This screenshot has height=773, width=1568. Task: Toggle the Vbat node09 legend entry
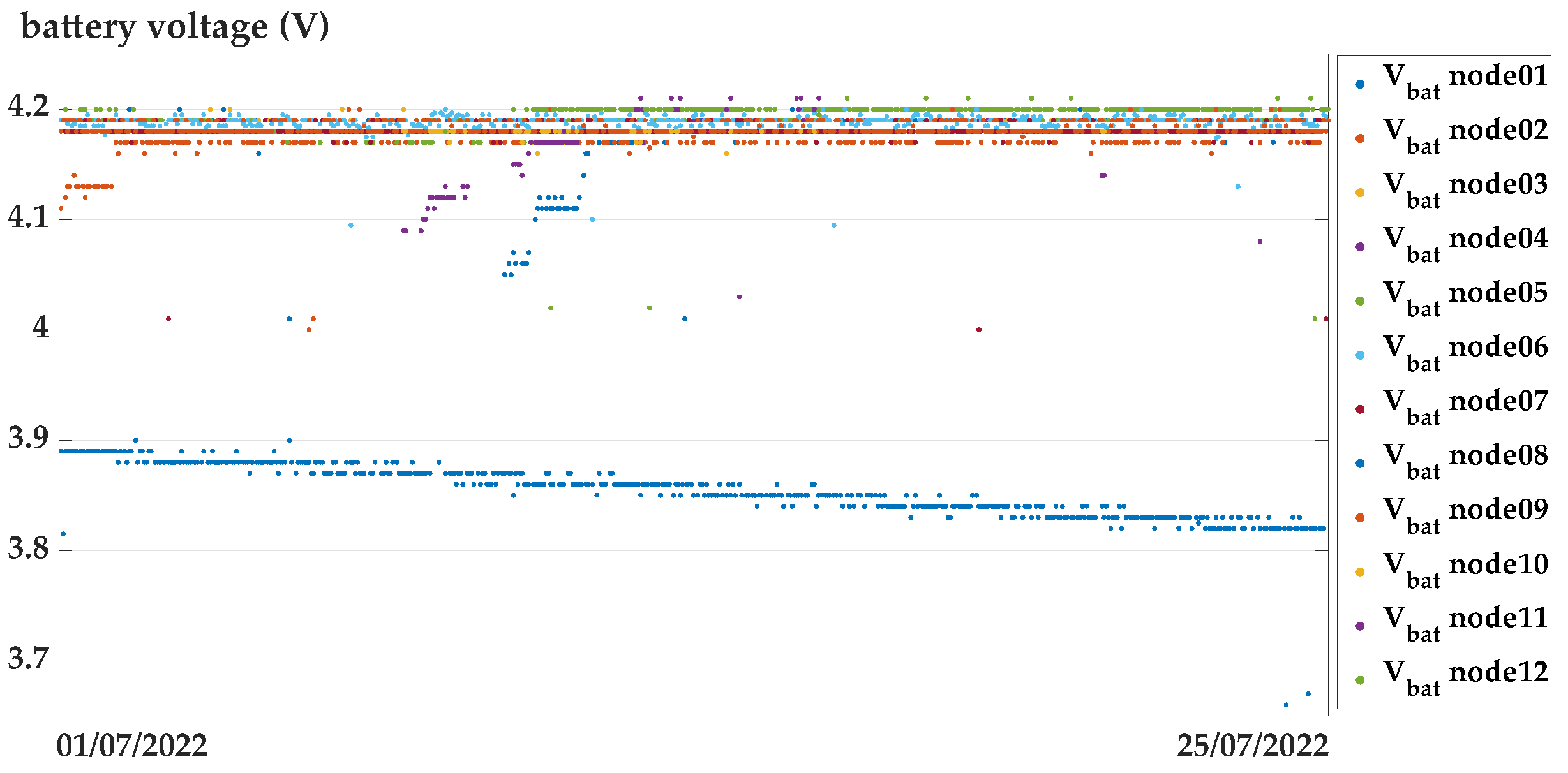pyautogui.click(x=1465, y=517)
